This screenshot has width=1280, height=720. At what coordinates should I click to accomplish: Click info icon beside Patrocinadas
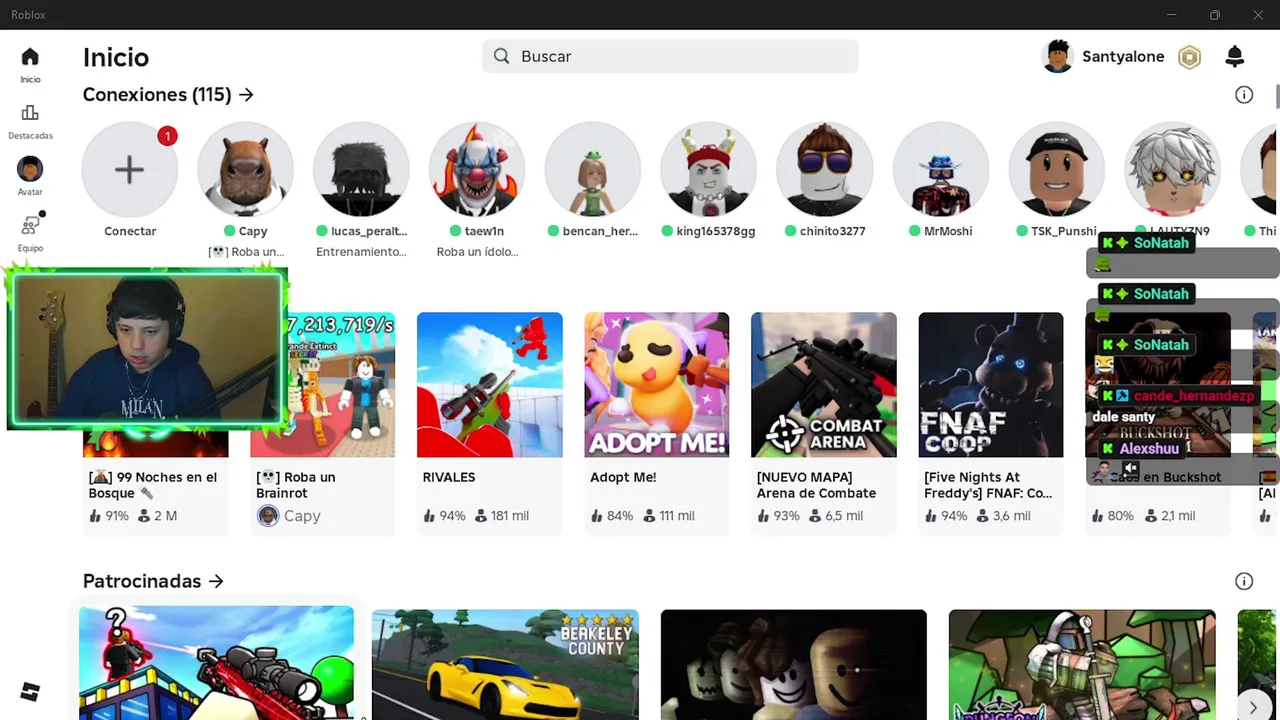pos(1244,581)
